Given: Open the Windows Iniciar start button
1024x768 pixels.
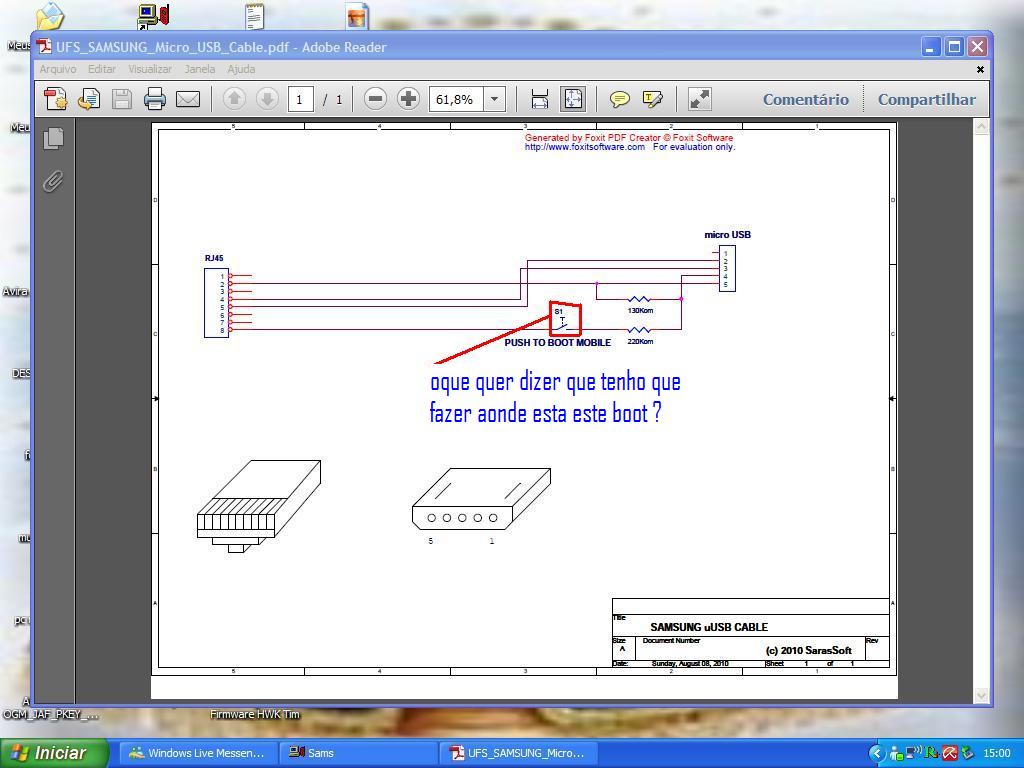Looking at the screenshot, I should [50, 753].
